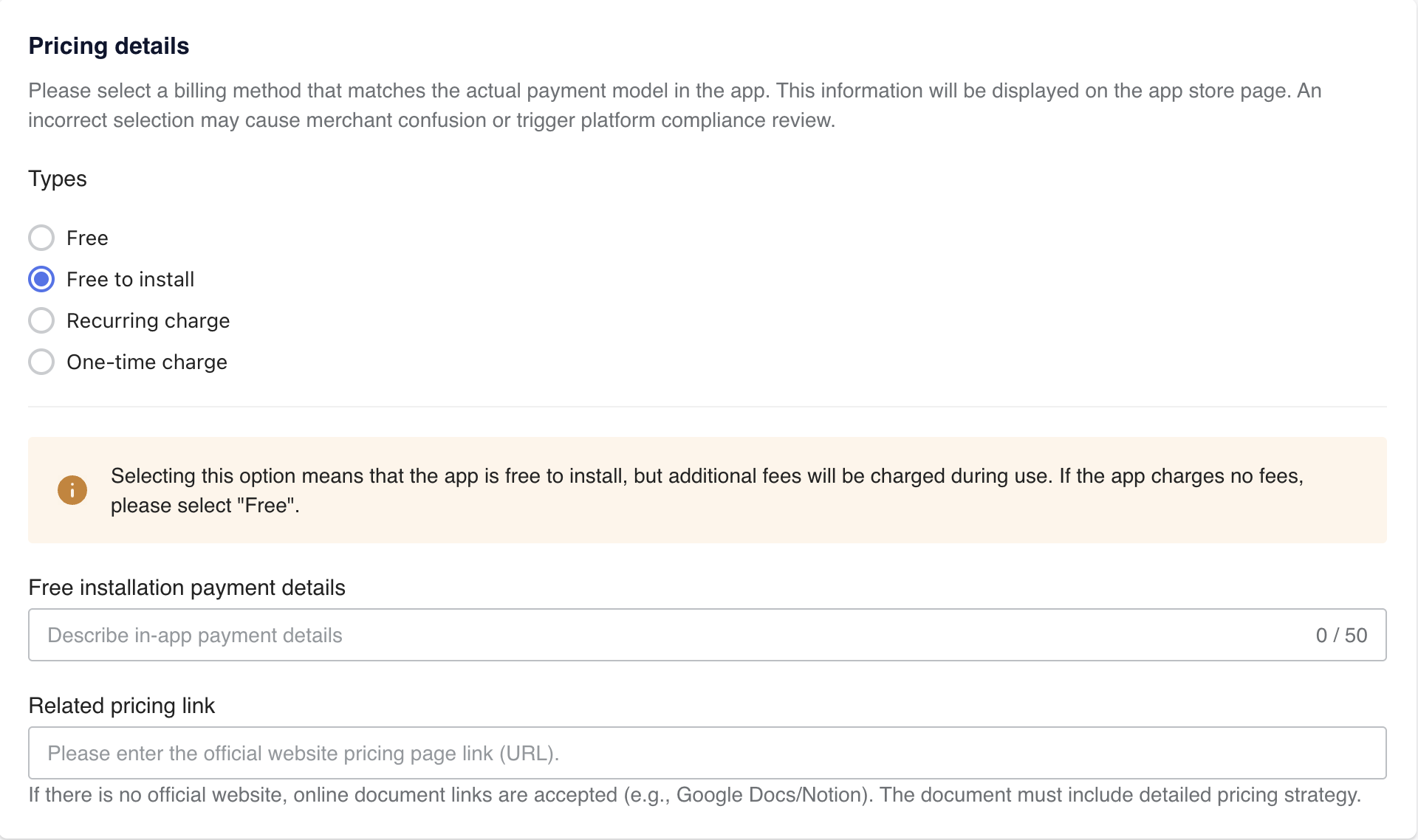Select the Free to install radio button

pos(41,279)
